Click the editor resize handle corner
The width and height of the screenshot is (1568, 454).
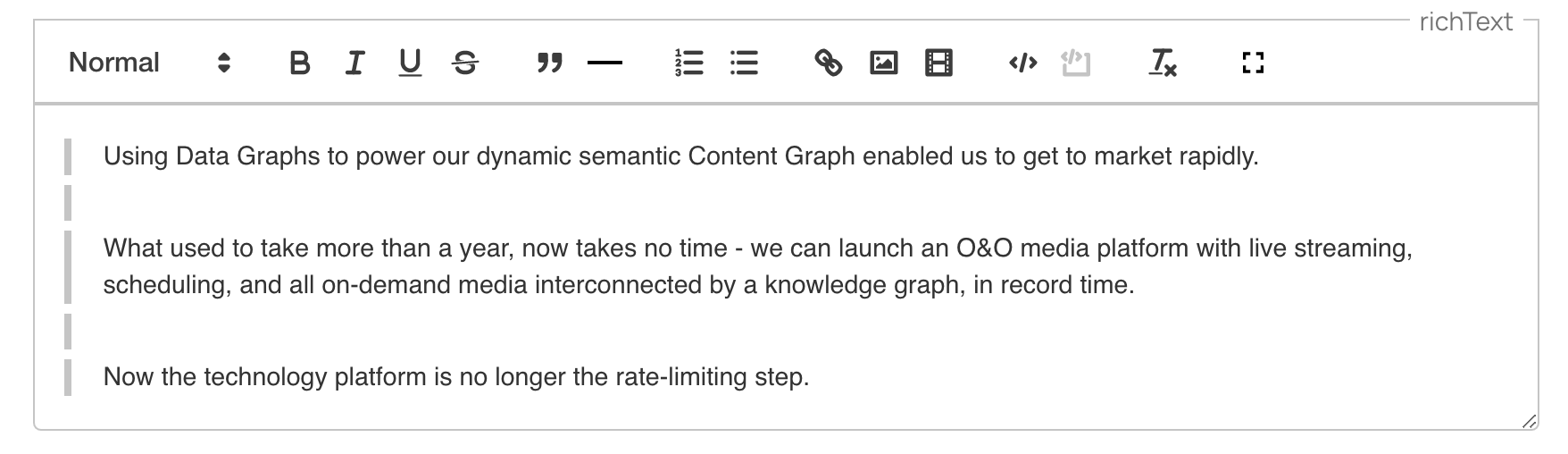(1529, 421)
